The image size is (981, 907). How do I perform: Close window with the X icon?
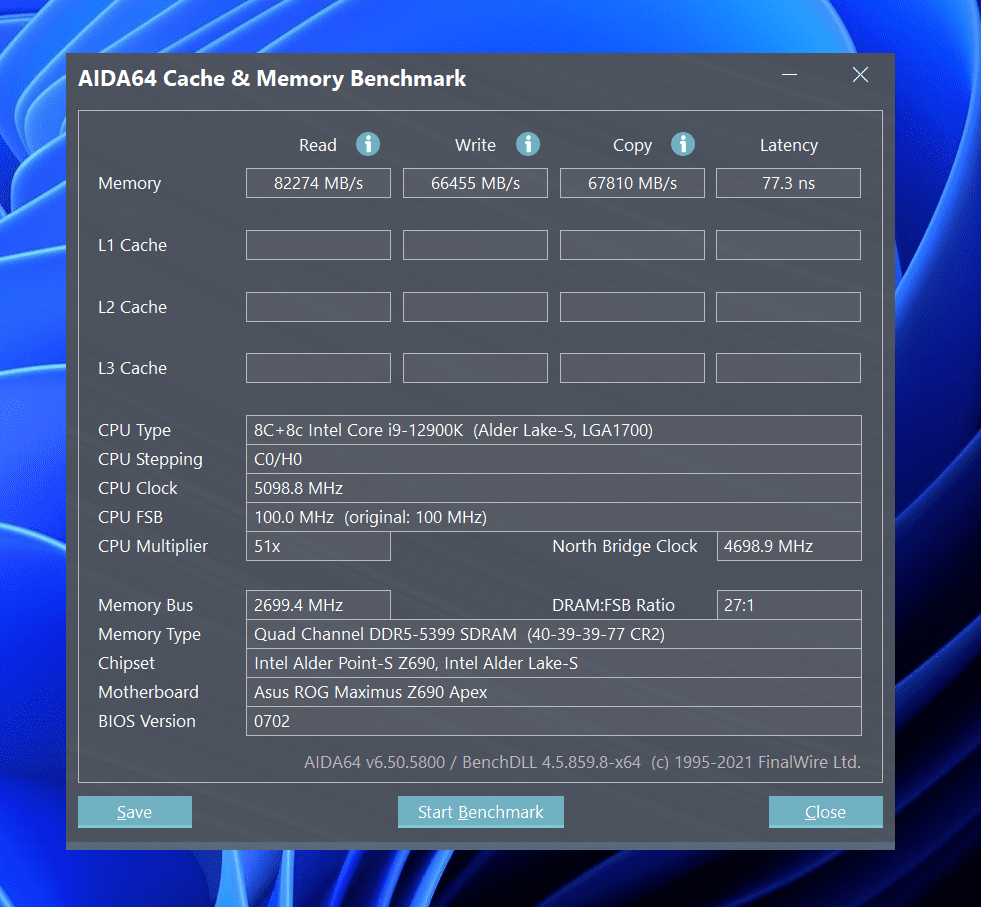pos(860,74)
